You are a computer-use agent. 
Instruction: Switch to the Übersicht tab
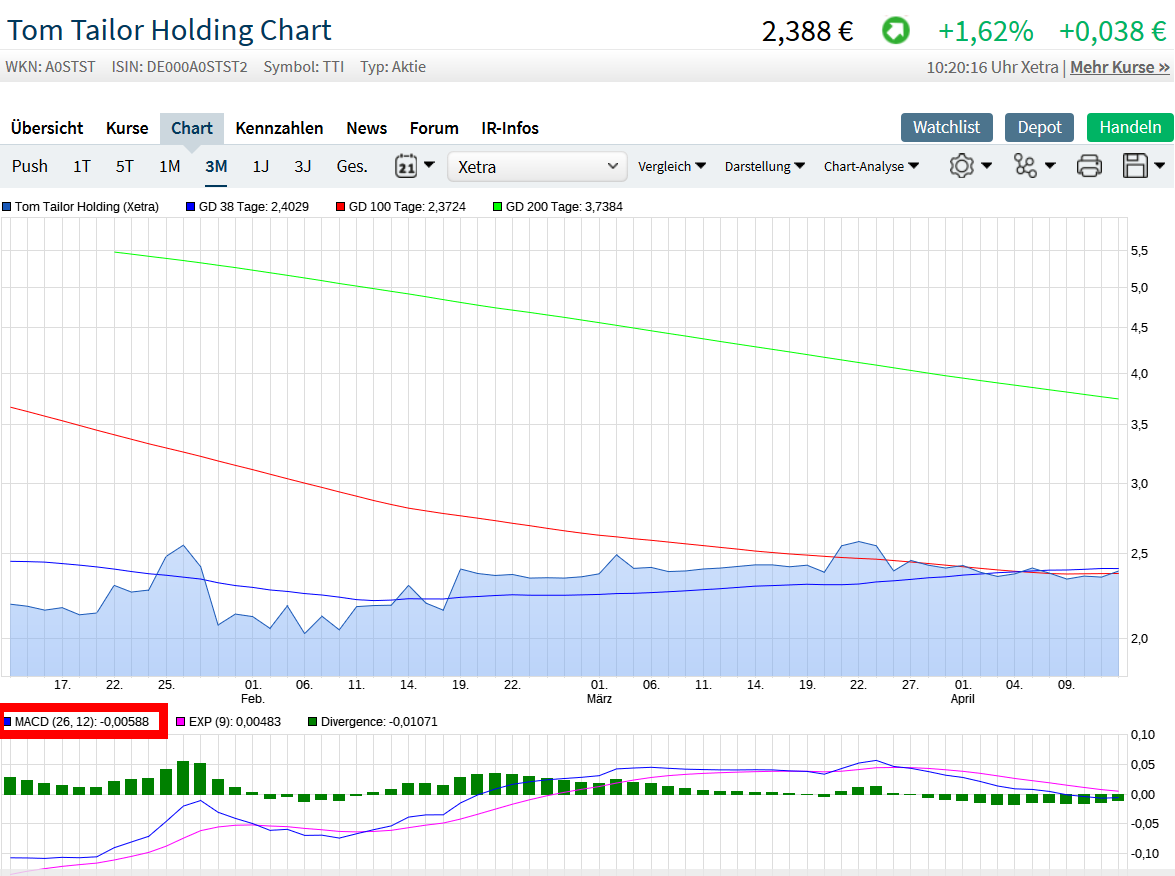pos(47,128)
